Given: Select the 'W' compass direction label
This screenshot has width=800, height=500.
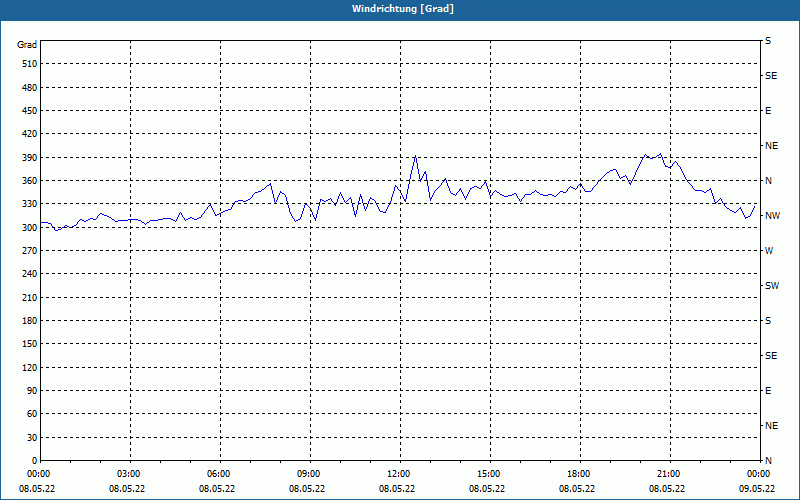Looking at the screenshot, I should point(769,251).
